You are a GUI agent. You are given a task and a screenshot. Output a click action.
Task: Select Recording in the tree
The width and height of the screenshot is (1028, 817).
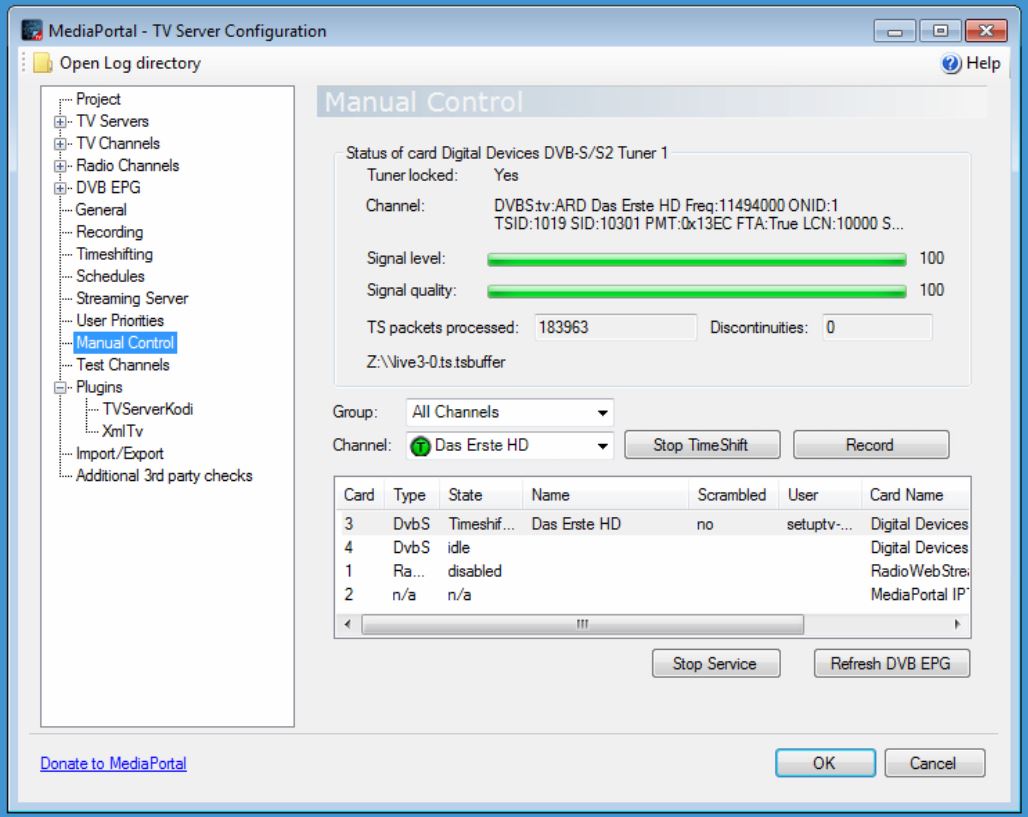[x=109, y=232]
